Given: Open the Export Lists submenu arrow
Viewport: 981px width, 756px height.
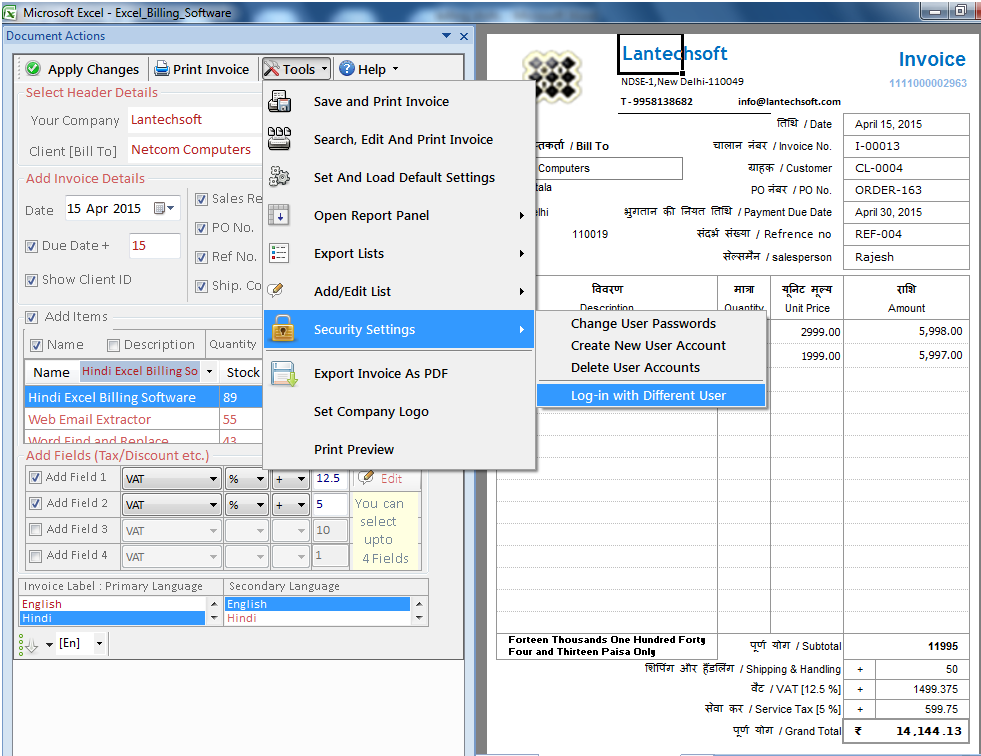Looking at the screenshot, I should click(x=521, y=253).
